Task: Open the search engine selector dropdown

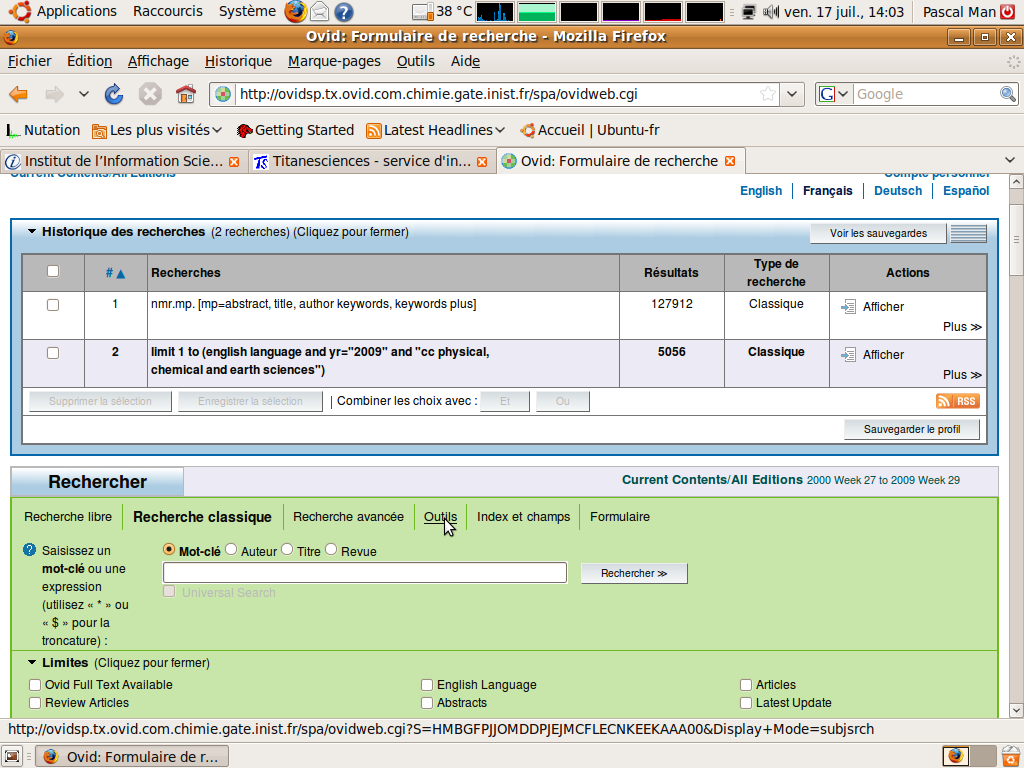Action: [834, 94]
